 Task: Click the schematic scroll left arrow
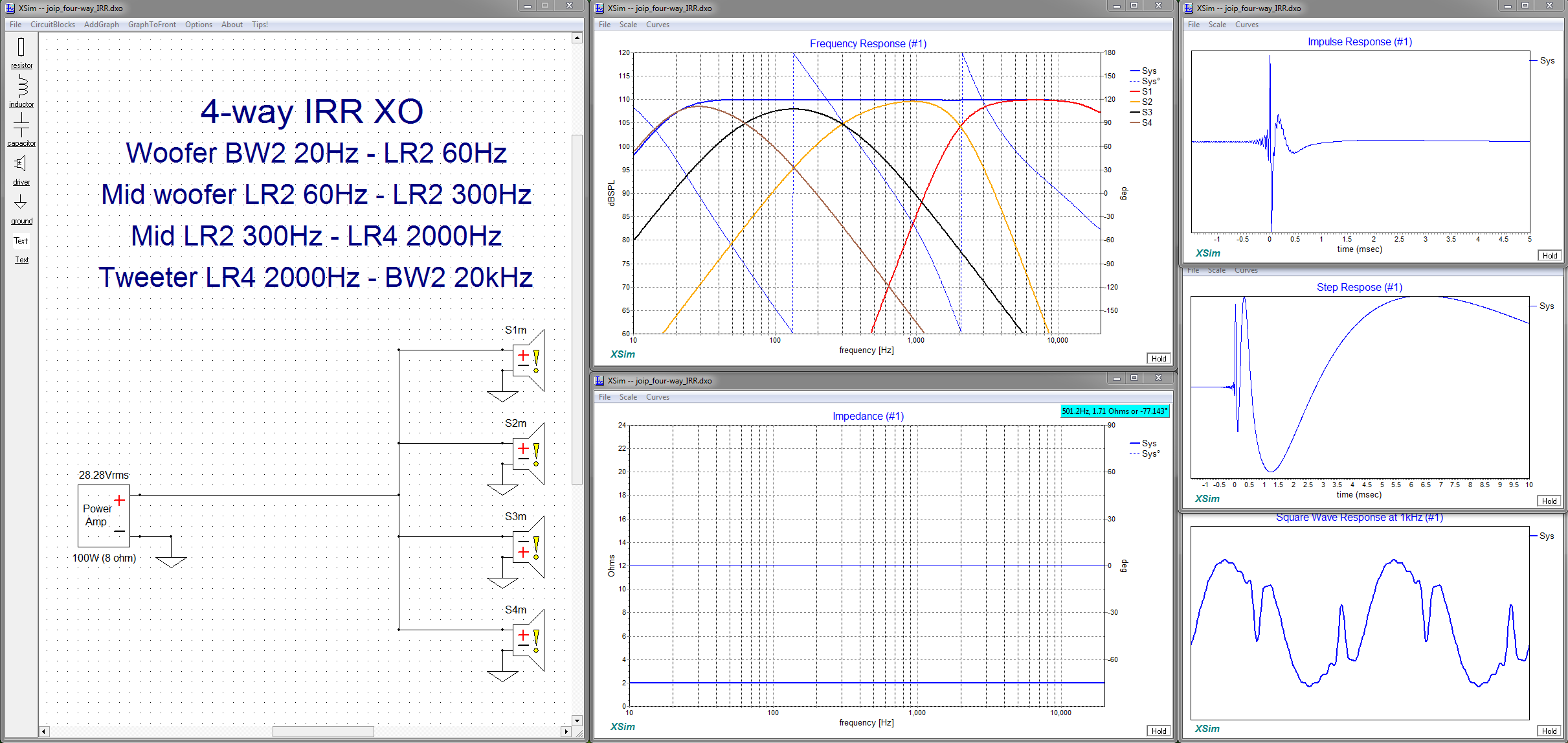tap(44, 731)
